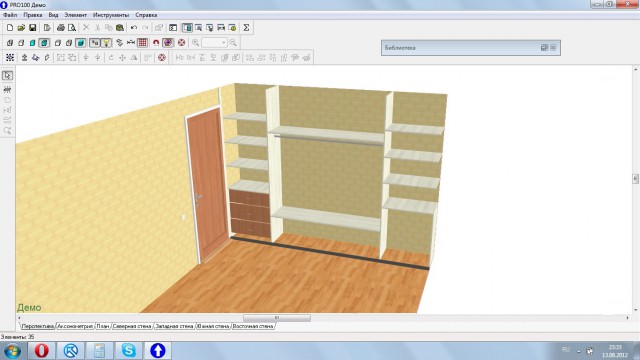Switch to the Восточная стена tab
The height and width of the screenshot is (360, 640).
point(253,326)
